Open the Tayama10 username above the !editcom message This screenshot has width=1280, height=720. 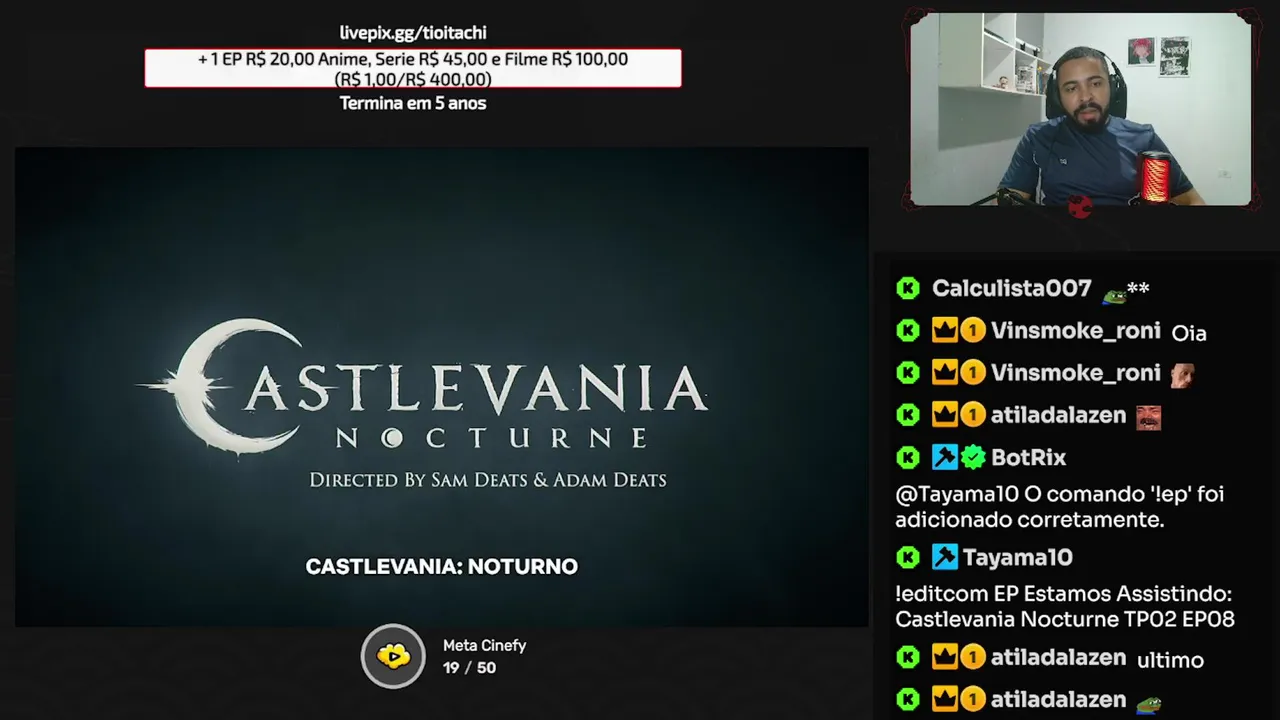pyautogui.click(x=1017, y=558)
